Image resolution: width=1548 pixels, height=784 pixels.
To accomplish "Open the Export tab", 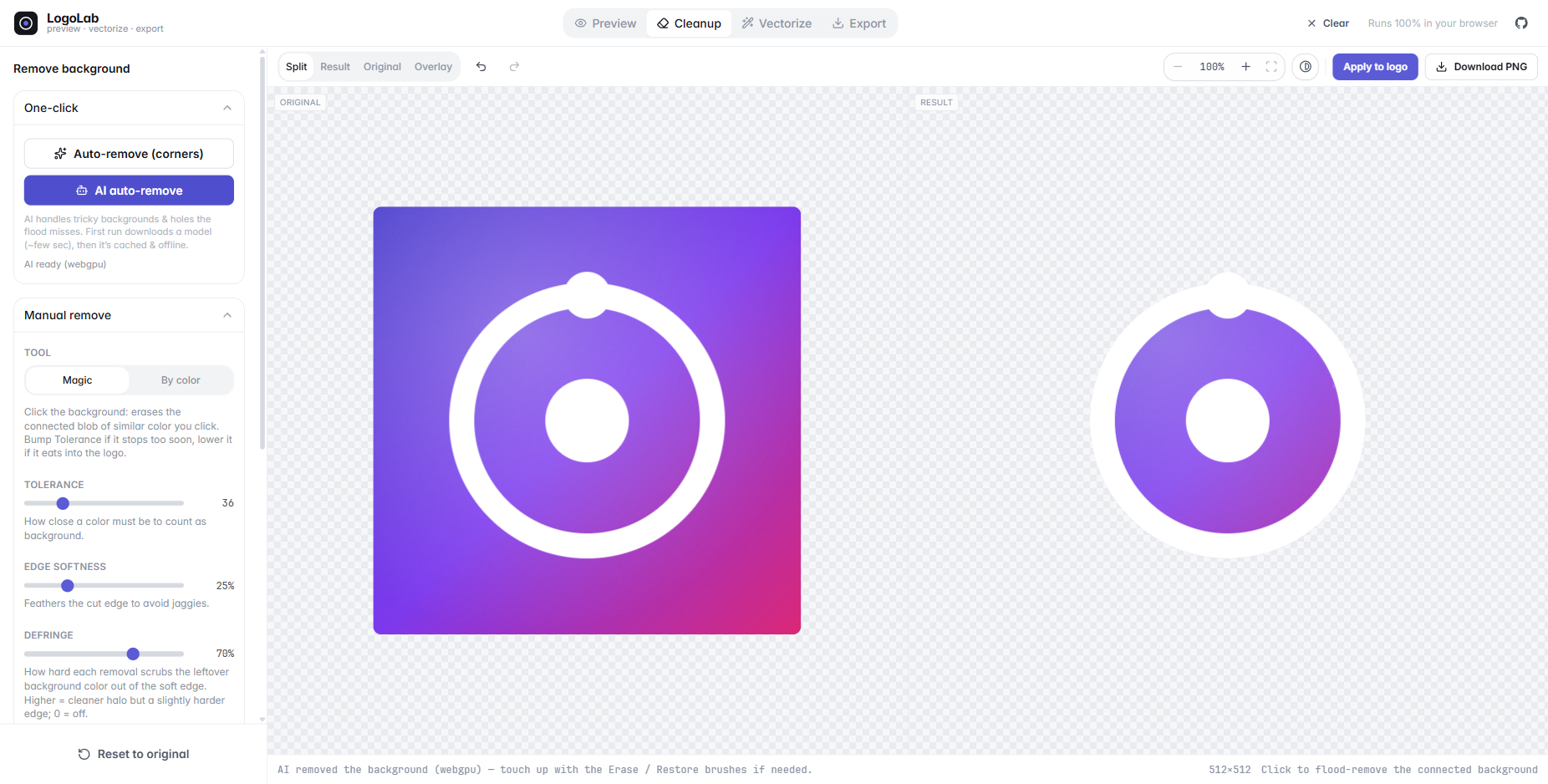I will [x=859, y=23].
